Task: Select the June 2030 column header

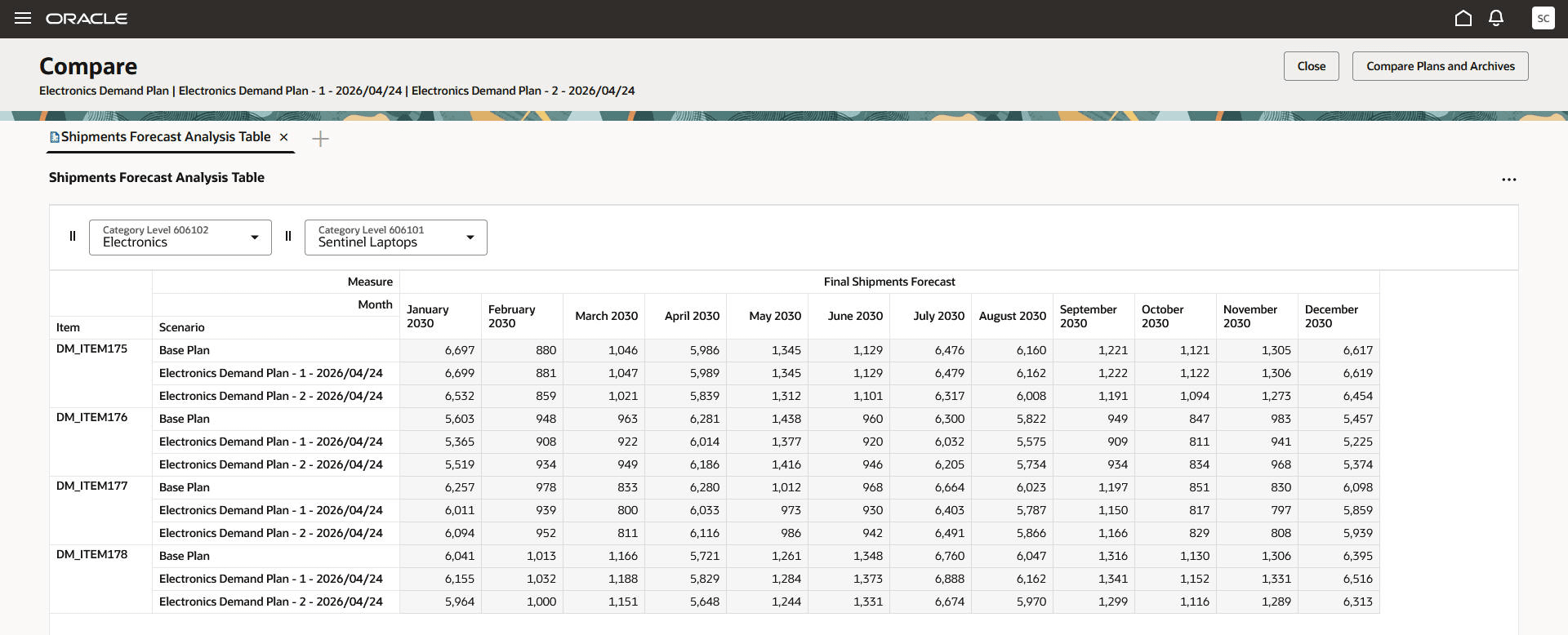Action: point(849,316)
